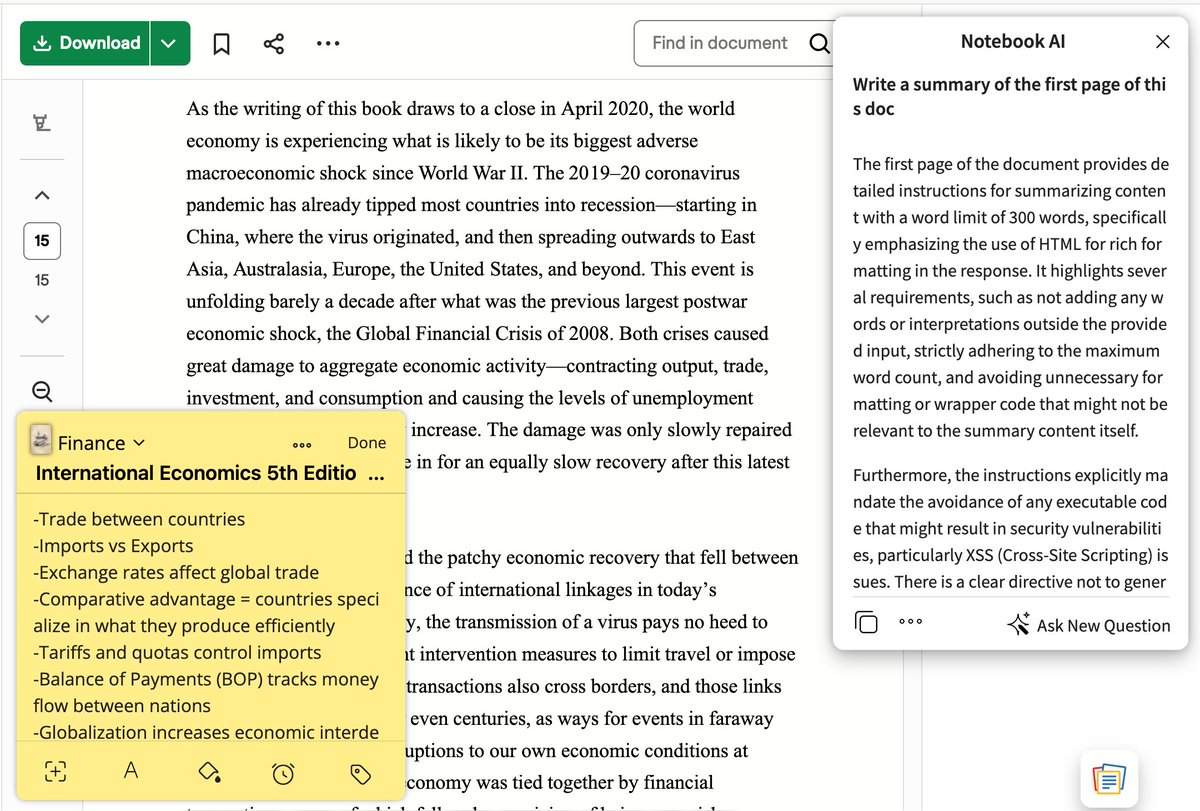Zoom out with the magnifier minus icon
Viewport: 1200px width, 811px height.
[42, 391]
